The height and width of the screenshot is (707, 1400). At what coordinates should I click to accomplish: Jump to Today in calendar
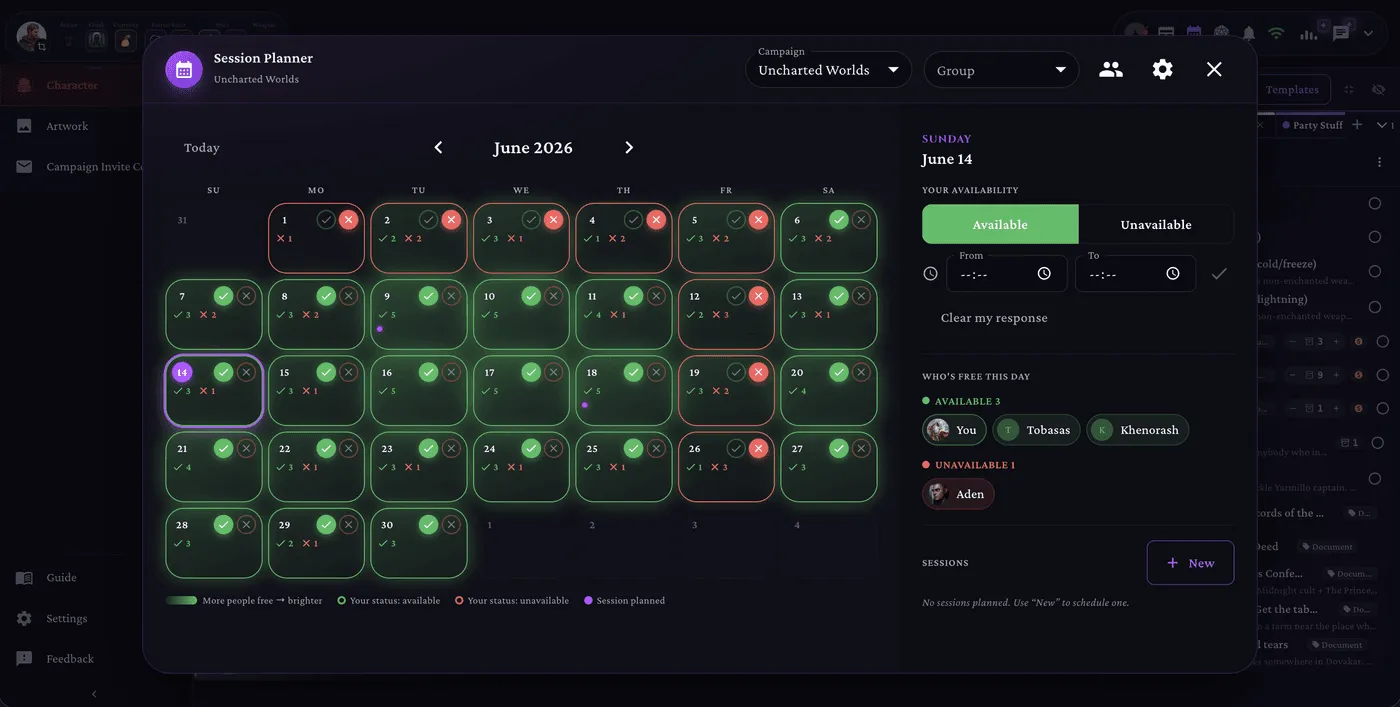coord(201,148)
